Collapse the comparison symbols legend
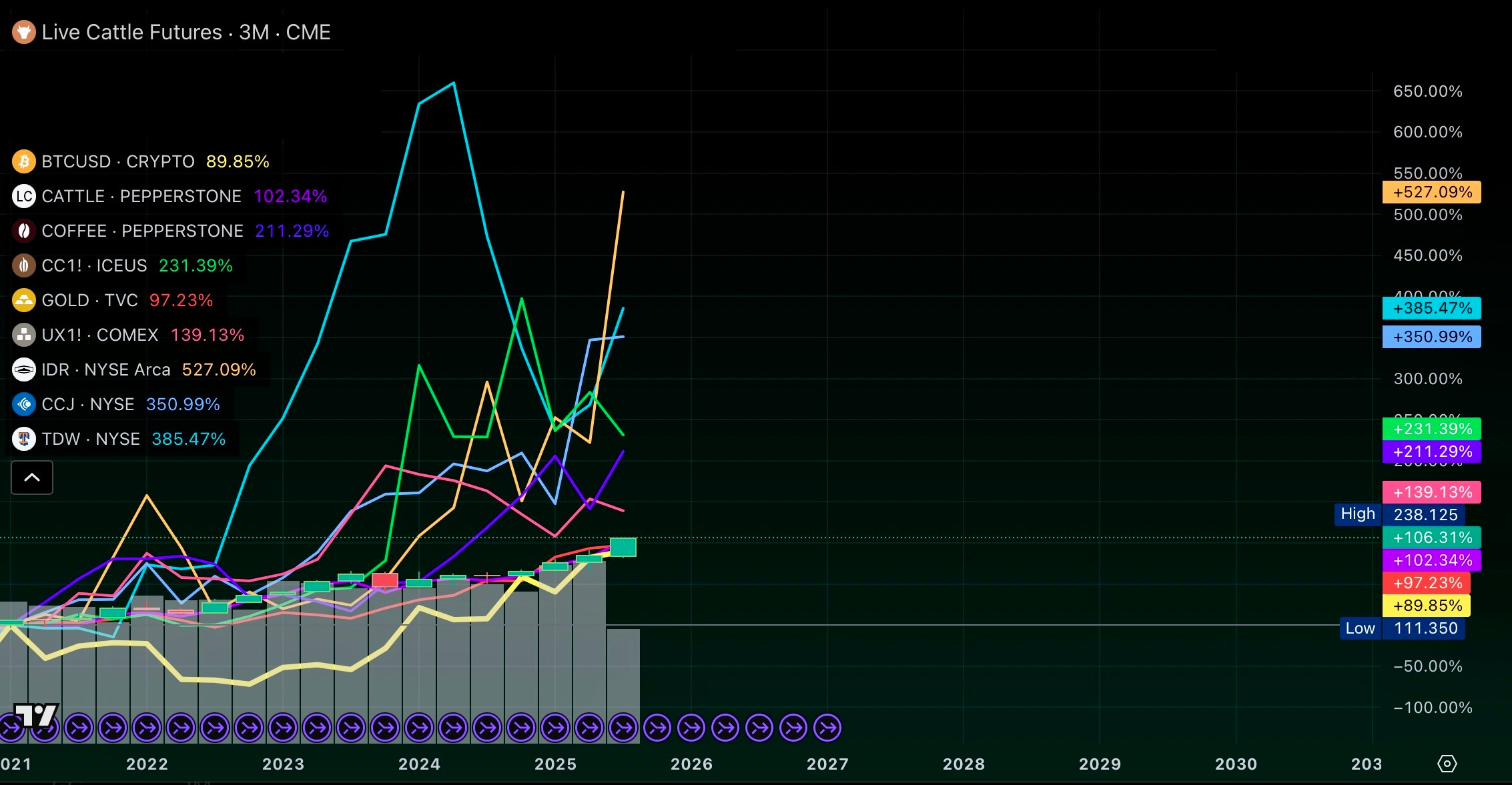1512x785 pixels. point(32,478)
